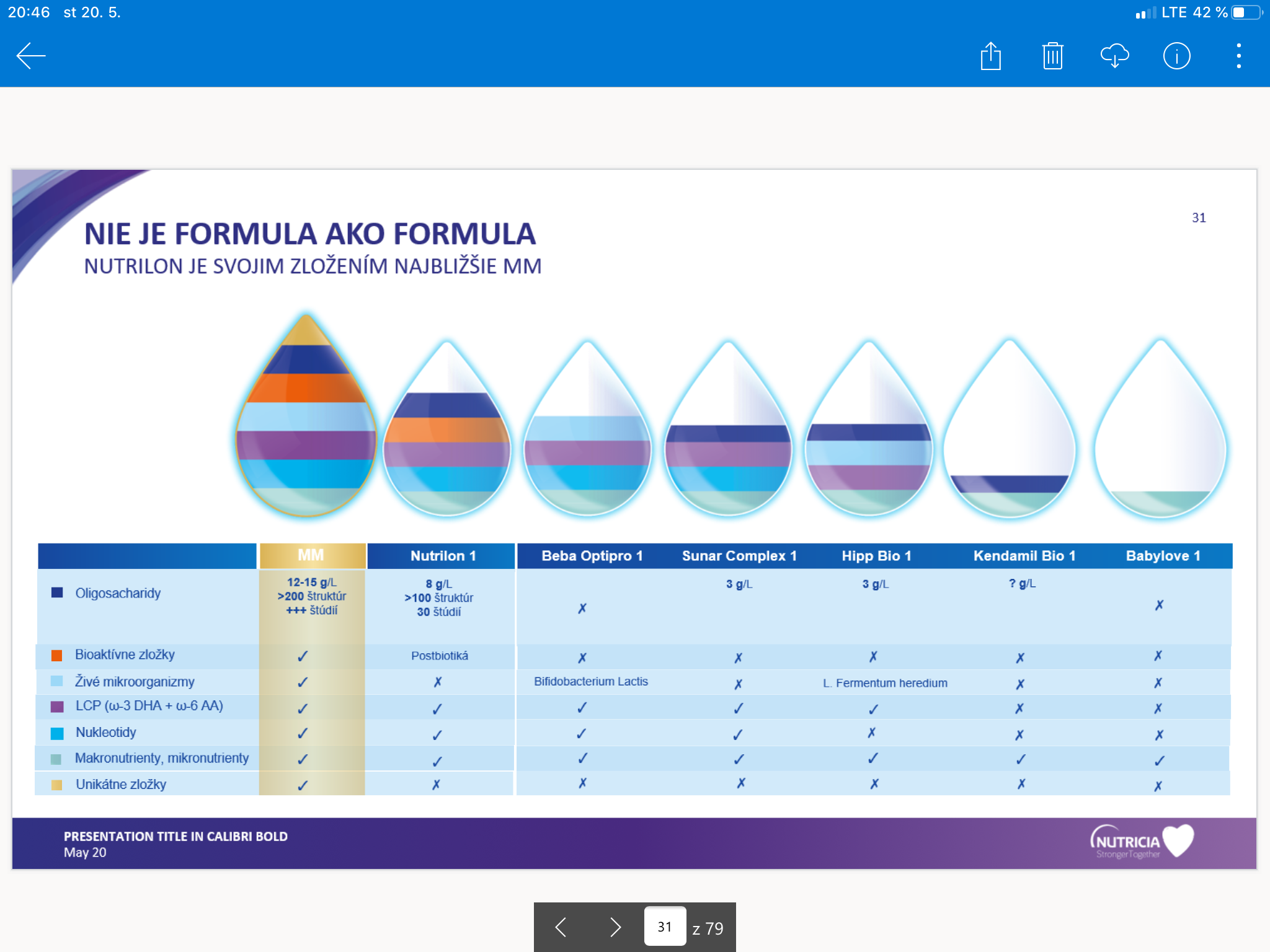
Task: Open the three-dot more menu
Action: click(x=1238, y=56)
